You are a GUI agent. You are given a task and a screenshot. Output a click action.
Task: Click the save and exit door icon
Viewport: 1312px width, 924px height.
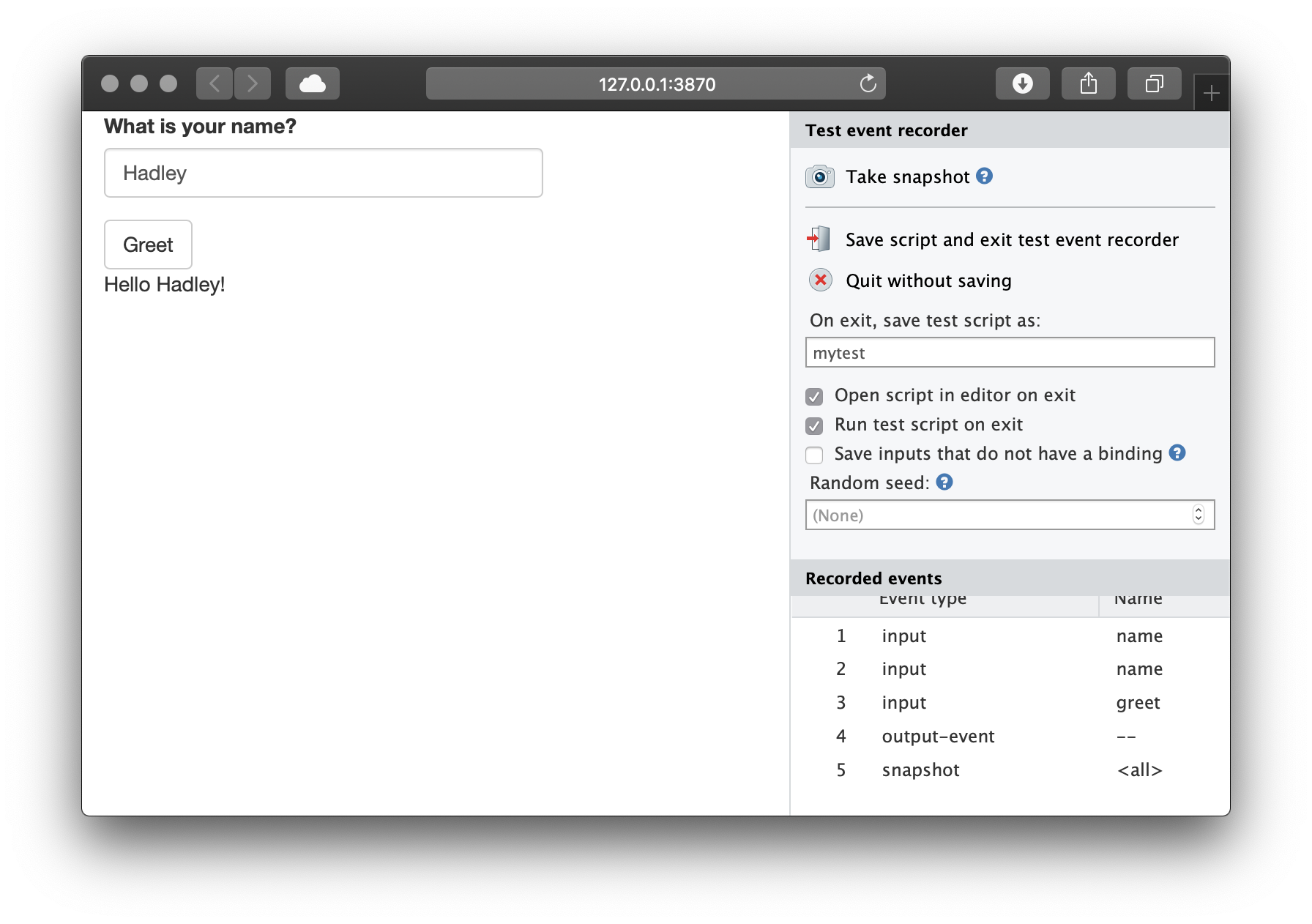(x=819, y=239)
